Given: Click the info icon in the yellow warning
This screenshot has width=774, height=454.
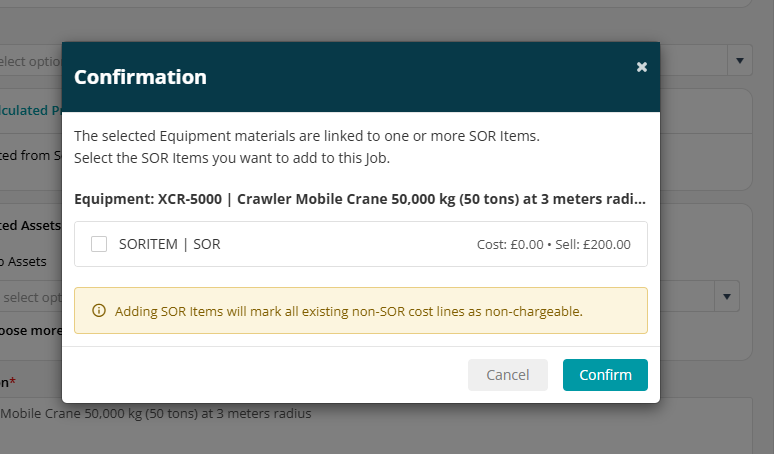Looking at the screenshot, I should click(99, 311).
